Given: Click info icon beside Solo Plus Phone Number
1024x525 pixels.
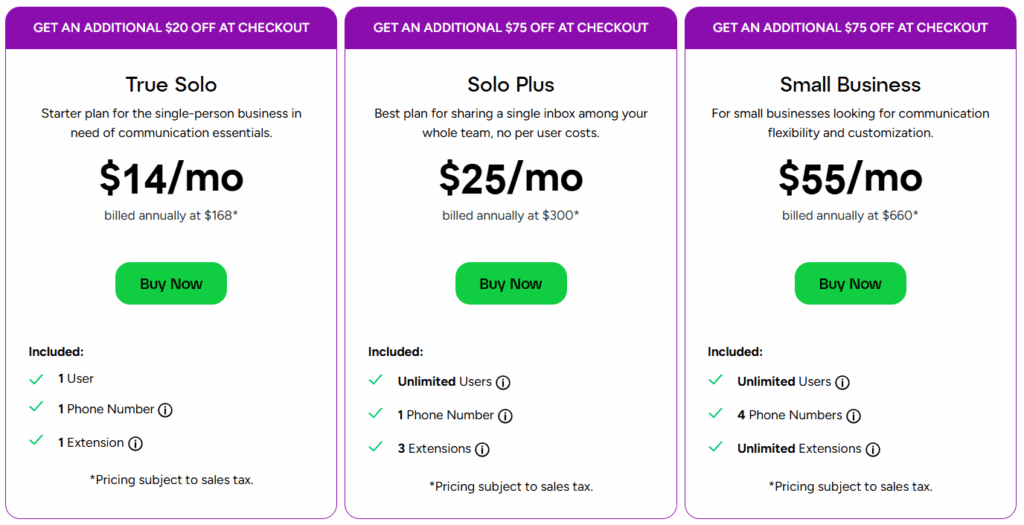Looking at the screenshot, I should [x=506, y=416].
